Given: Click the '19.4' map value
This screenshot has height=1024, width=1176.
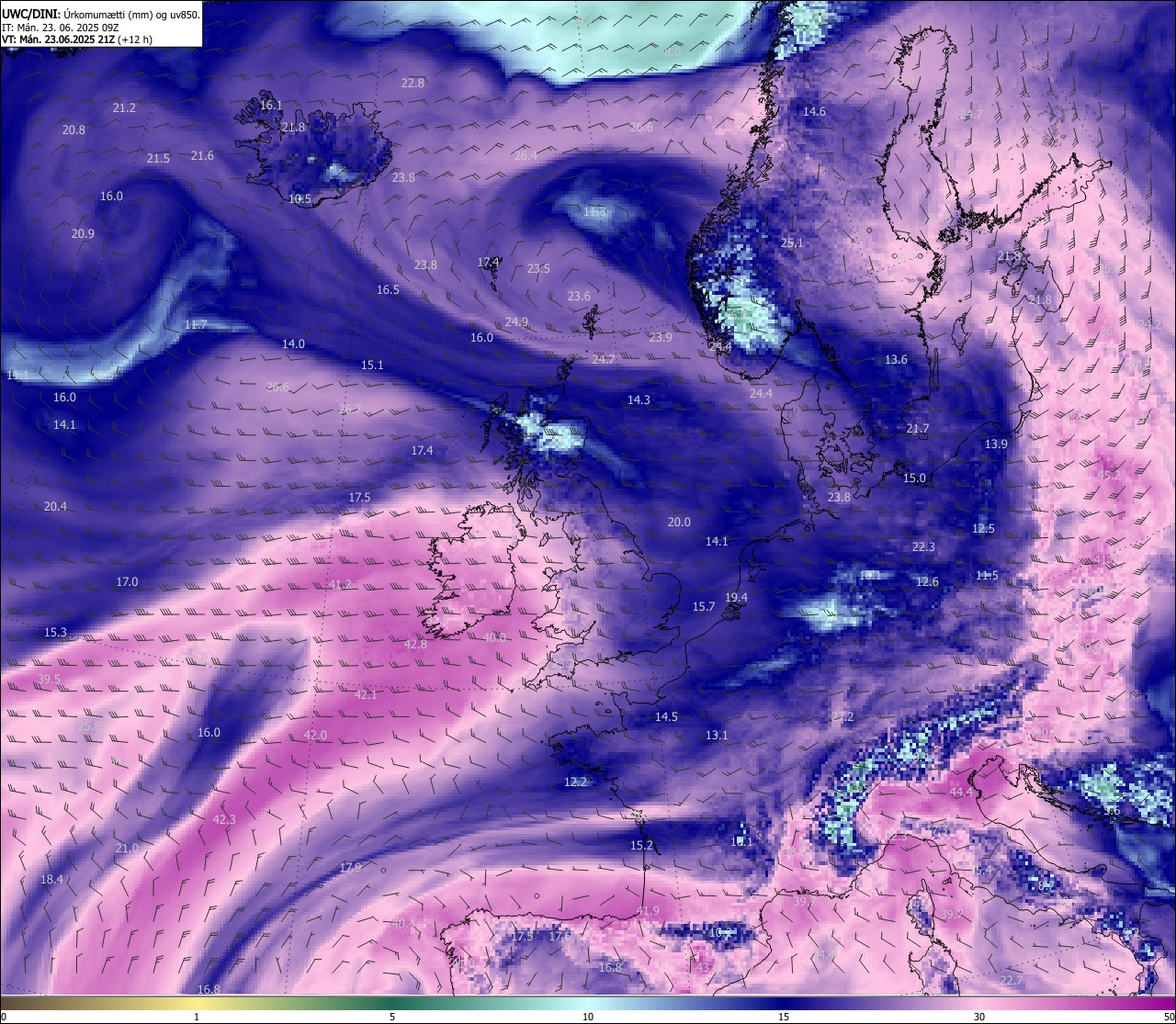Looking at the screenshot, I should click(x=736, y=598).
